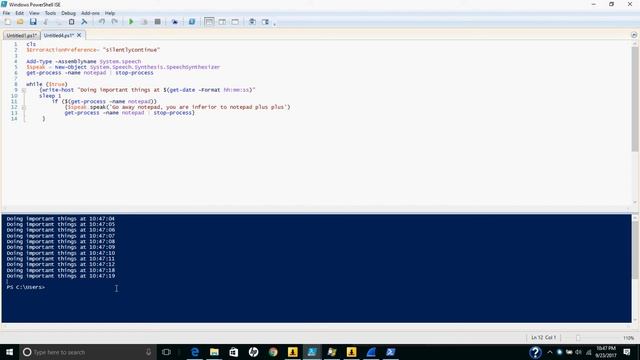Viewport: 640px width, 360px height.
Task: Click the 110% zoom value in status bar
Action: 628,338
